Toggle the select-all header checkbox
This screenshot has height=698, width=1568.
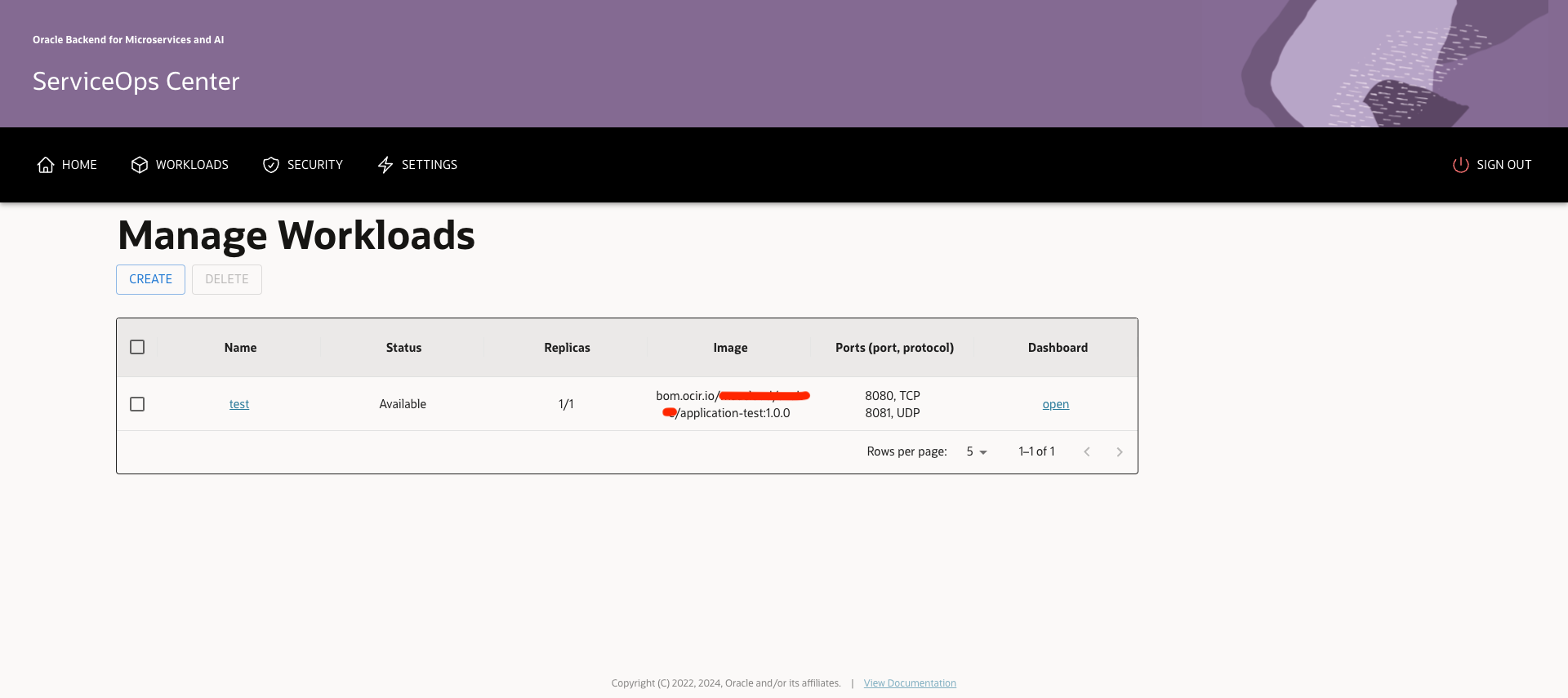click(137, 347)
